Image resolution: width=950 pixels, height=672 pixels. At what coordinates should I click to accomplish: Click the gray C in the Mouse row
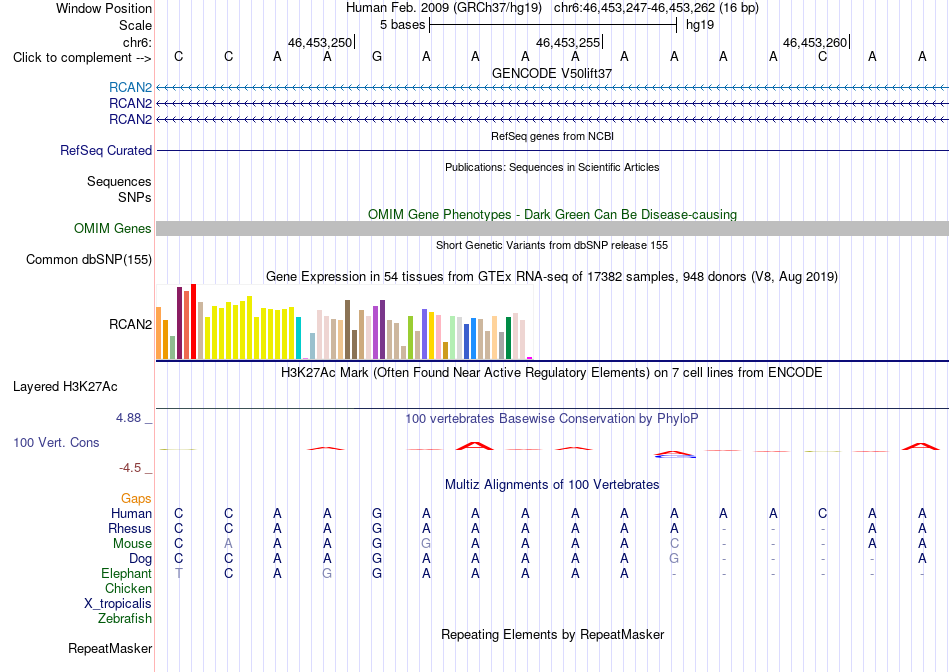[x=674, y=544]
